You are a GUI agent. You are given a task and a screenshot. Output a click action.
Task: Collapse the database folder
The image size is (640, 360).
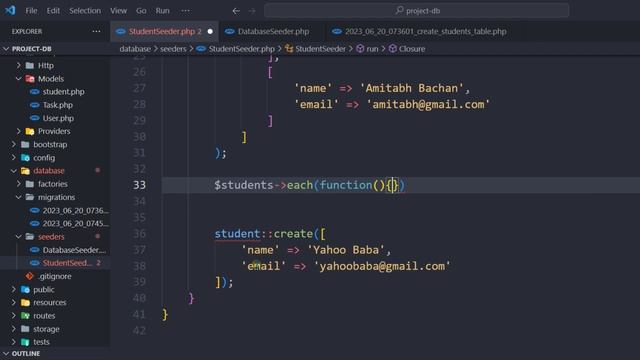pyautogui.click(x=13, y=171)
